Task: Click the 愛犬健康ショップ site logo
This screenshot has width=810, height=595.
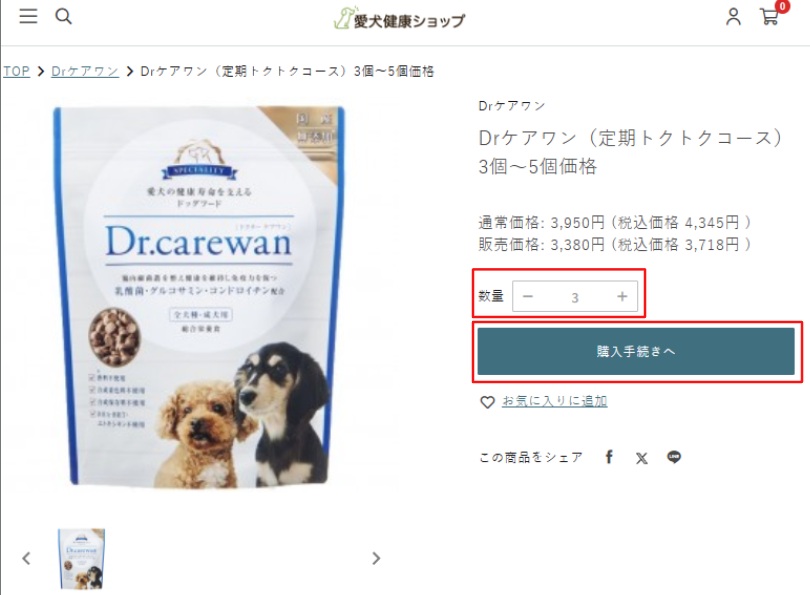Action: [x=399, y=19]
